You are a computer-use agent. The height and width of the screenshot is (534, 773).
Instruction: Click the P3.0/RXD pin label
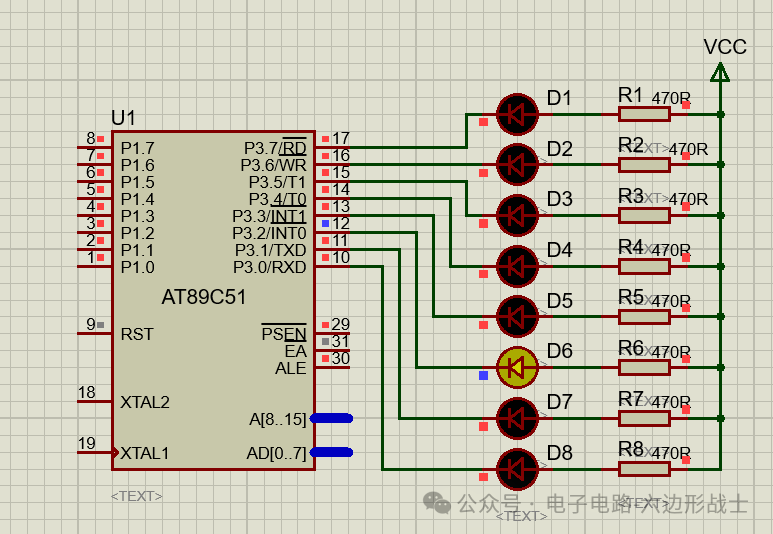coord(270,267)
